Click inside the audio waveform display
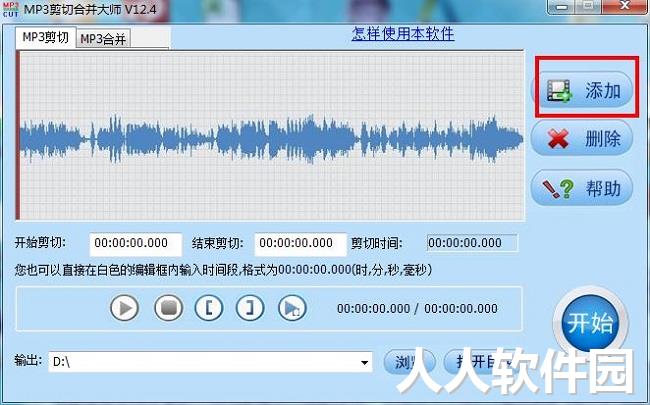Image resolution: width=650 pixels, height=405 pixels. [272, 136]
